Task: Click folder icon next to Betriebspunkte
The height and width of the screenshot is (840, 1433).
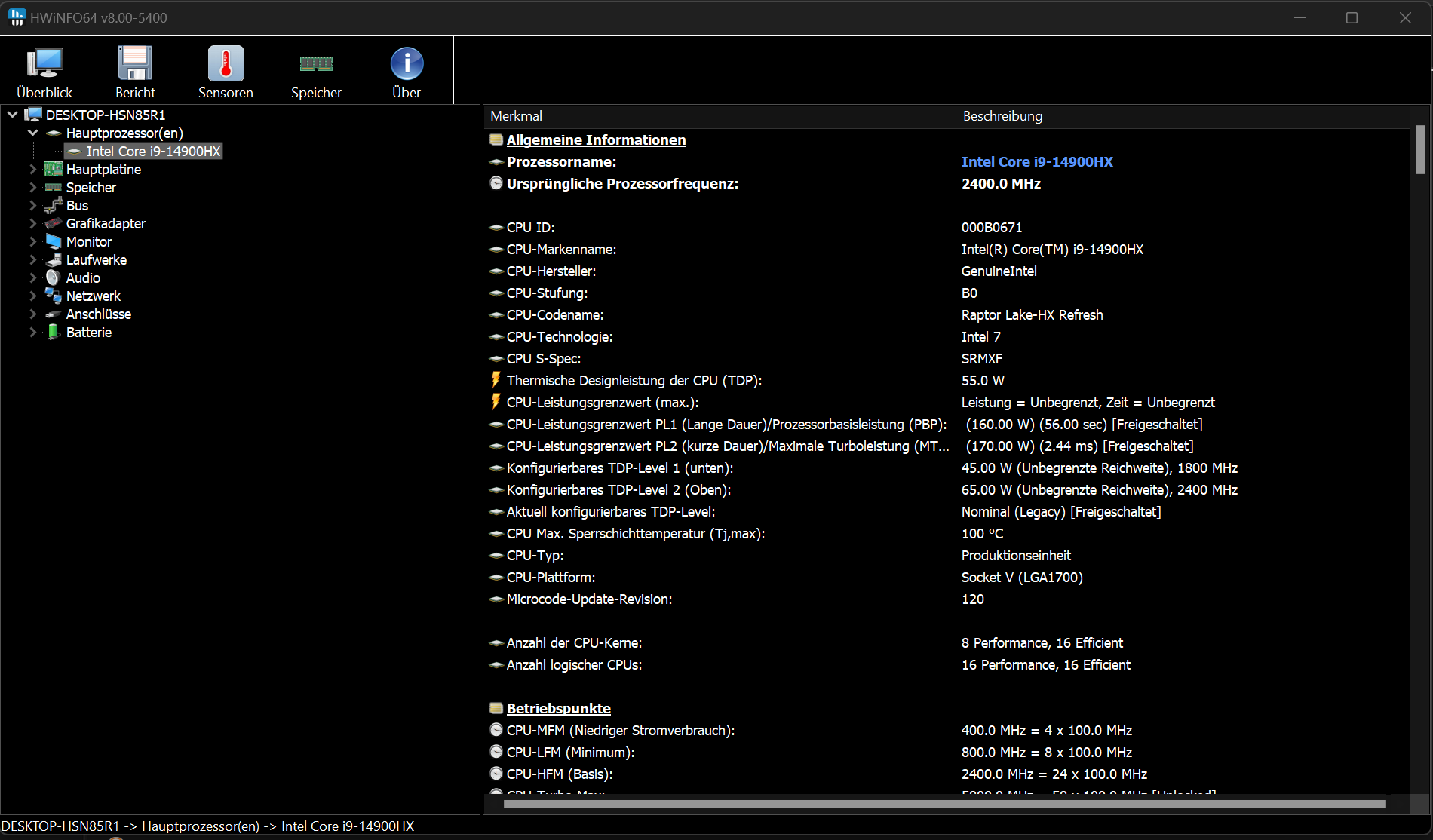Action: [x=496, y=708]
